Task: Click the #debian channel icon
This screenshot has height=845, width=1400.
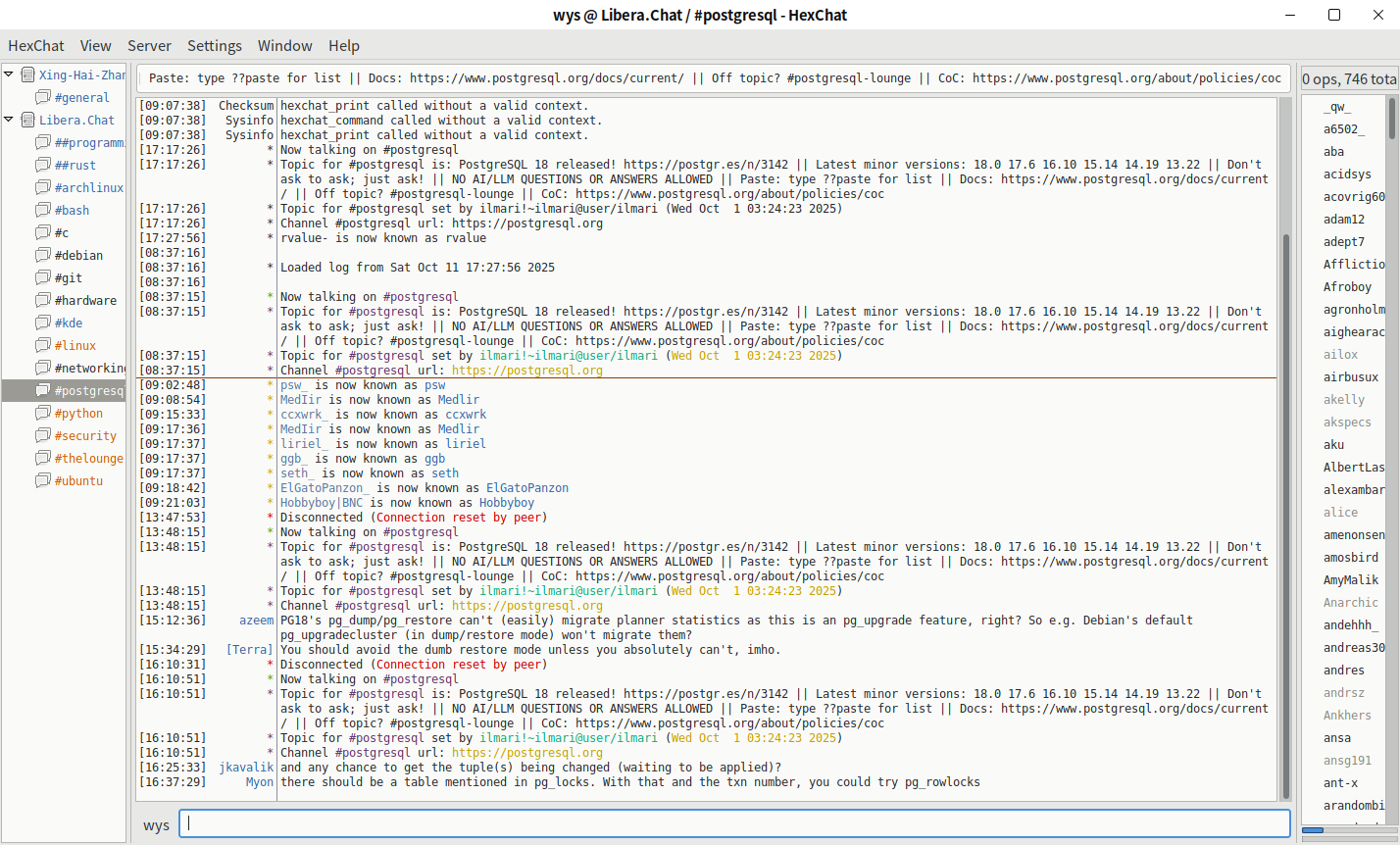Action: pyautogui.click(x=43, y=256)
